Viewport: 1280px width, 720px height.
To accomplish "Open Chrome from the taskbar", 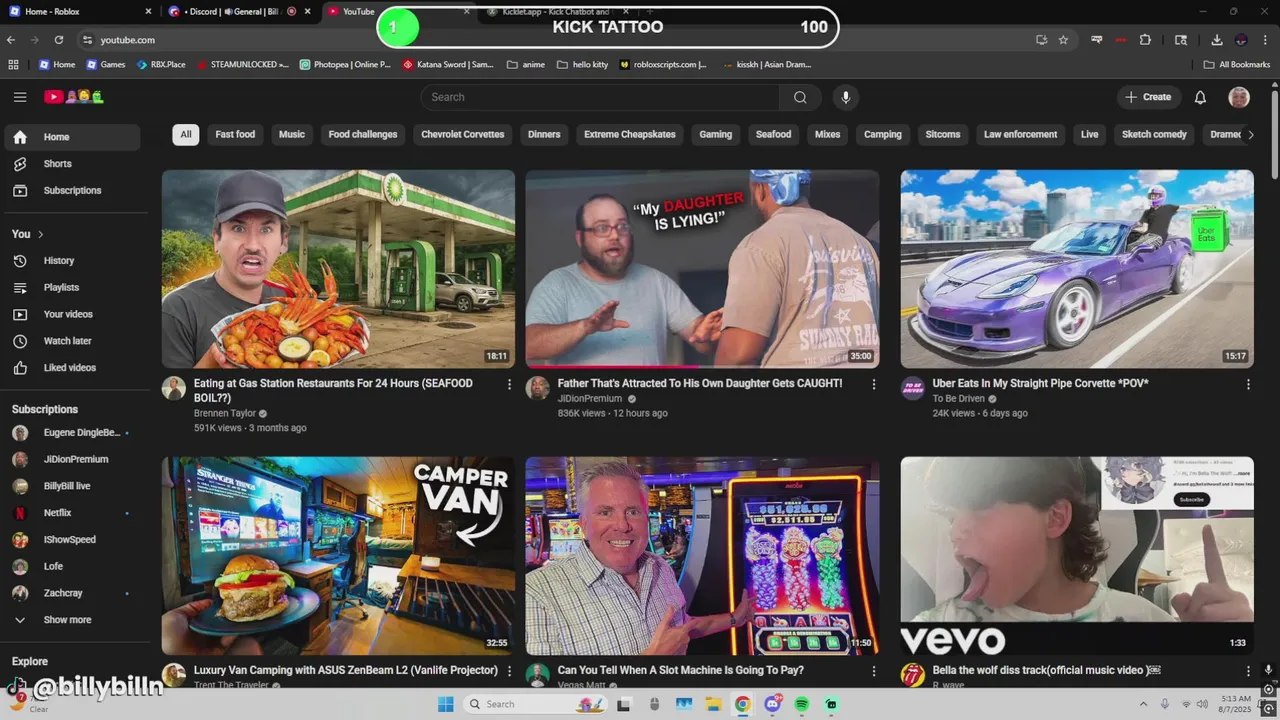I will click(743, 704).
